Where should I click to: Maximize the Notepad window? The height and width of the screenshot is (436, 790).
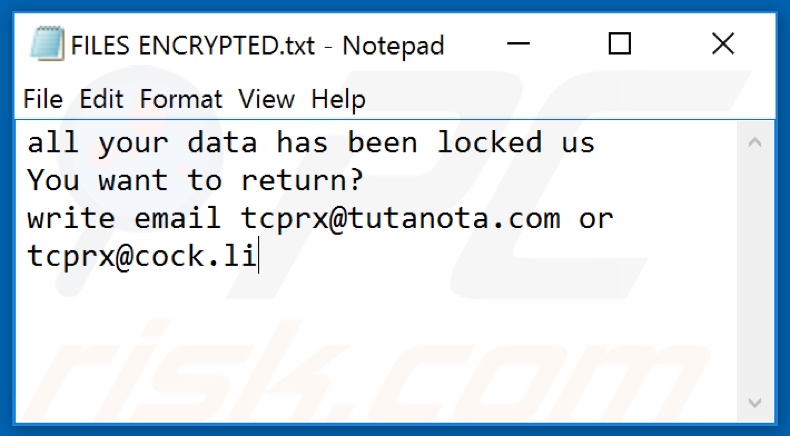click(620, 44)
